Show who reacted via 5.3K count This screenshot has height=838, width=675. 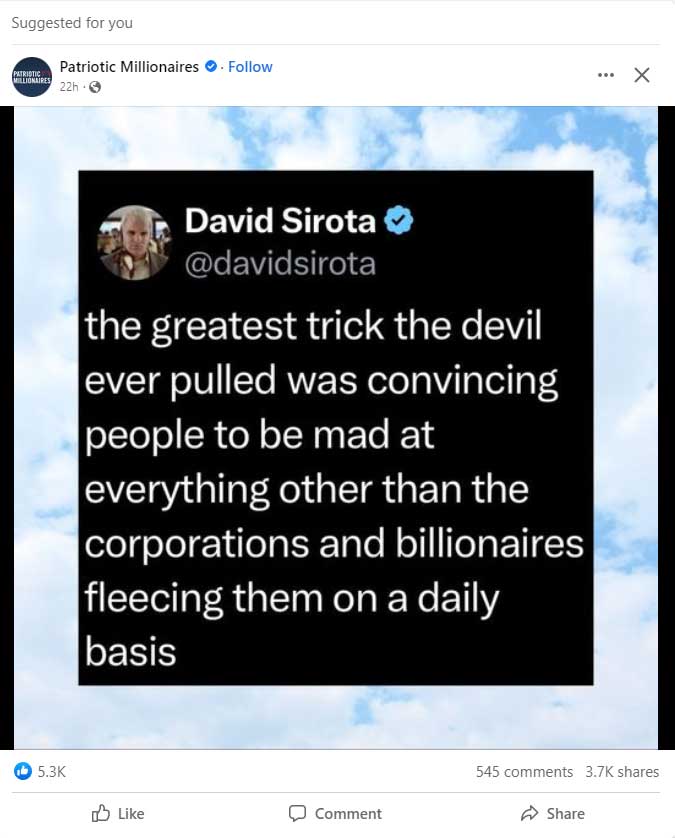coord(52,771)
